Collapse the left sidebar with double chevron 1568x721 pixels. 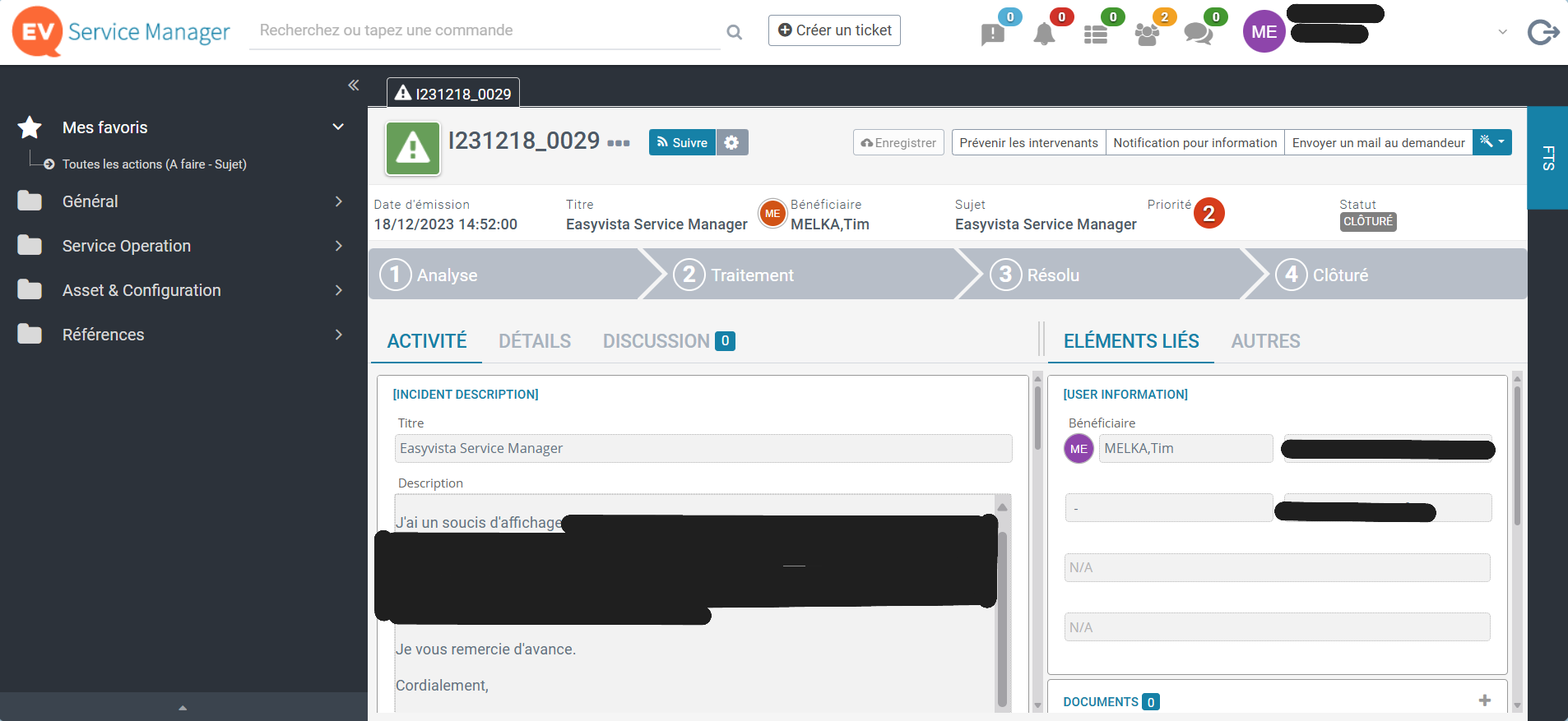(354, 86)
